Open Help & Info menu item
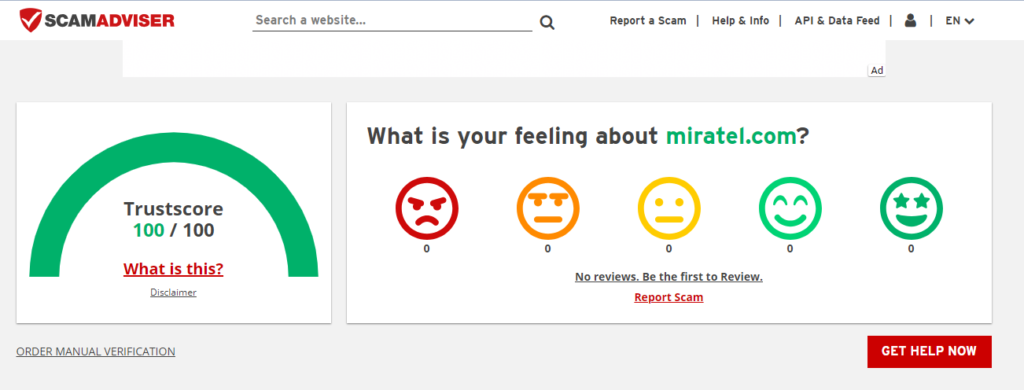 741,21
